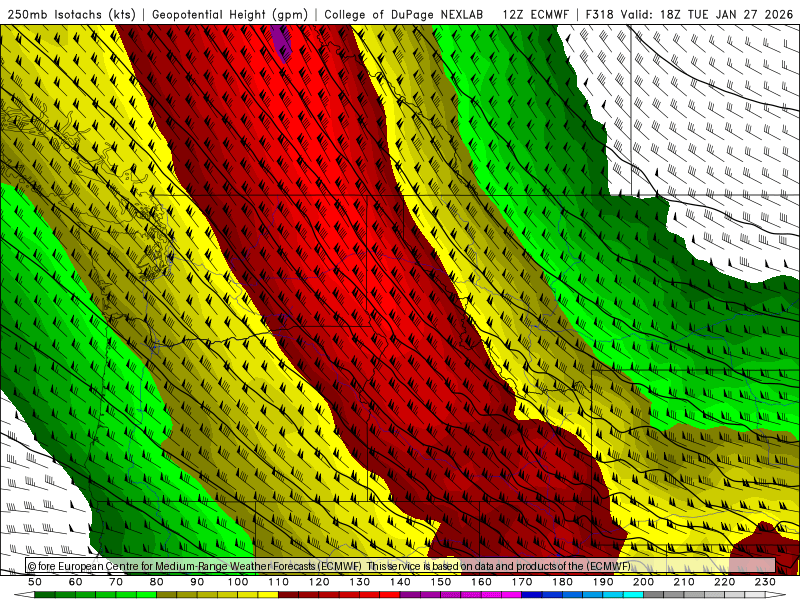The height and width of the screenshot is (600, 800).
Task: Click the '250mb Isotachs (kts)' title text
Action: [71, 15]
